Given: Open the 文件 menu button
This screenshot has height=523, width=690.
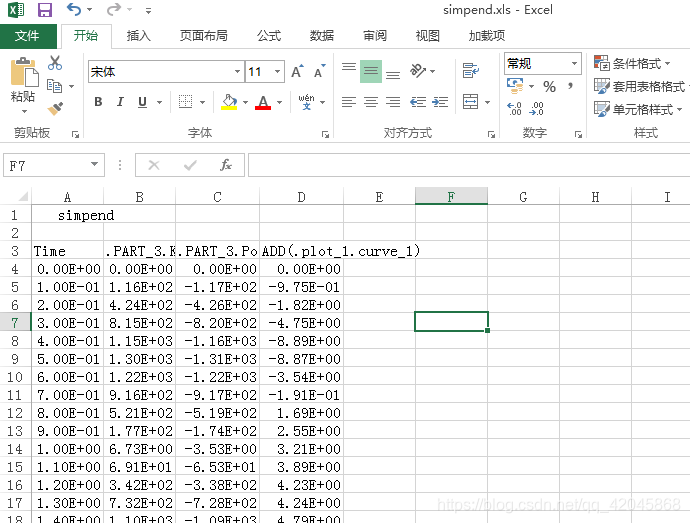Looking at the screenshot, I should pos(27,36).
